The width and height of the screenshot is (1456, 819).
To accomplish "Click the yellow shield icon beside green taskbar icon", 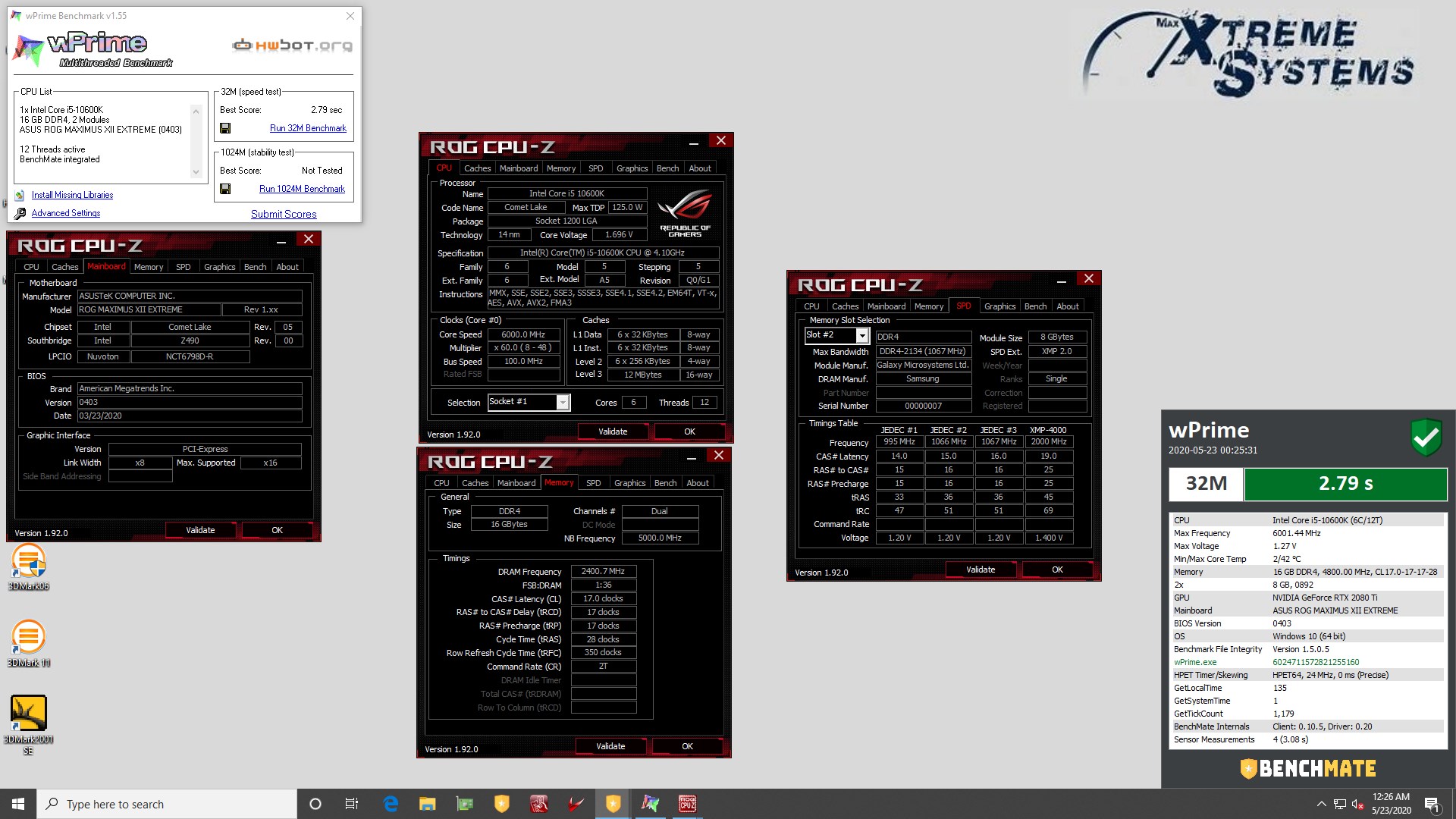I will [502, 804].
